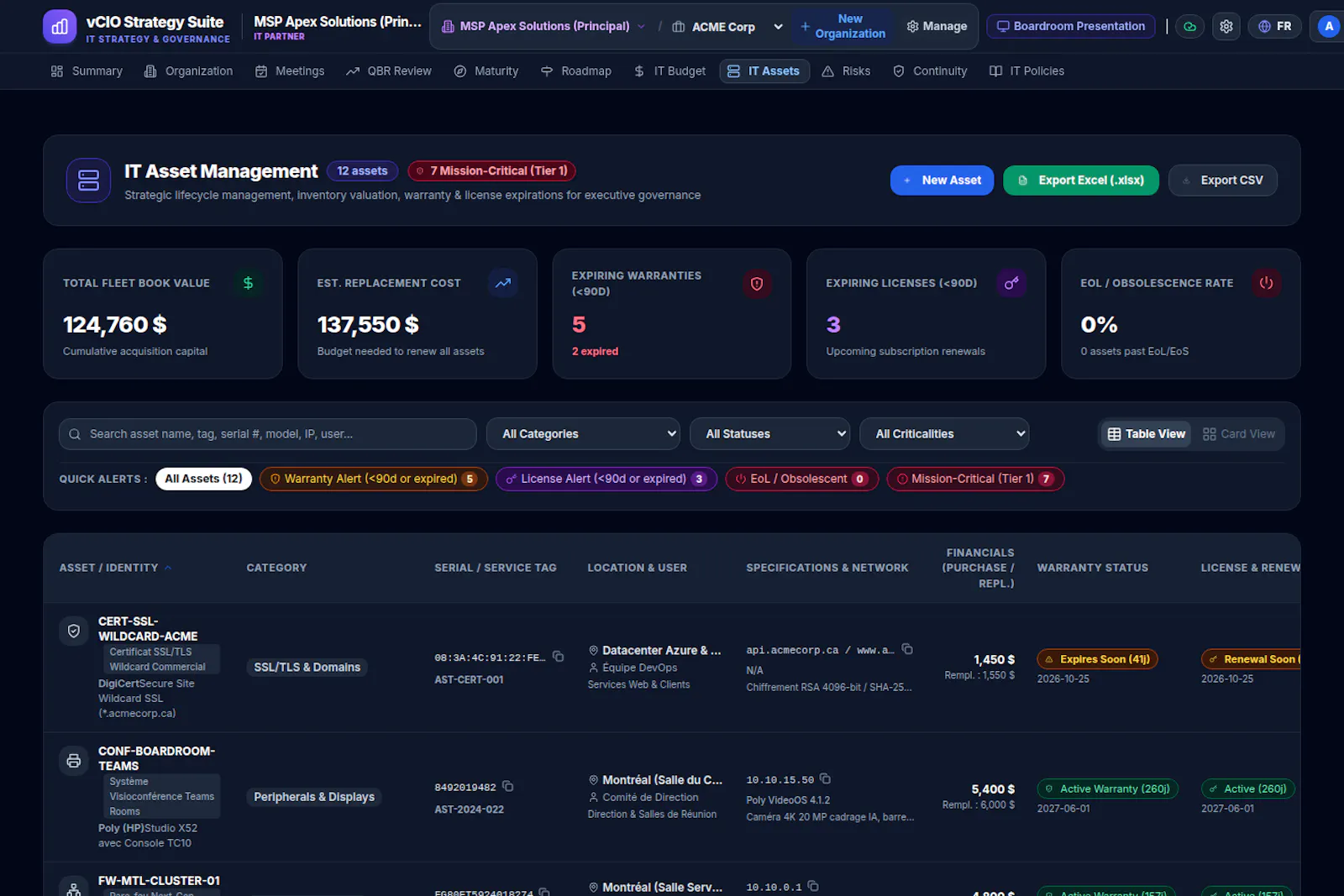1344x896 pixels.
Task: Click the key icon on Expiring Licenses card
Action: tap(1011, 283)
